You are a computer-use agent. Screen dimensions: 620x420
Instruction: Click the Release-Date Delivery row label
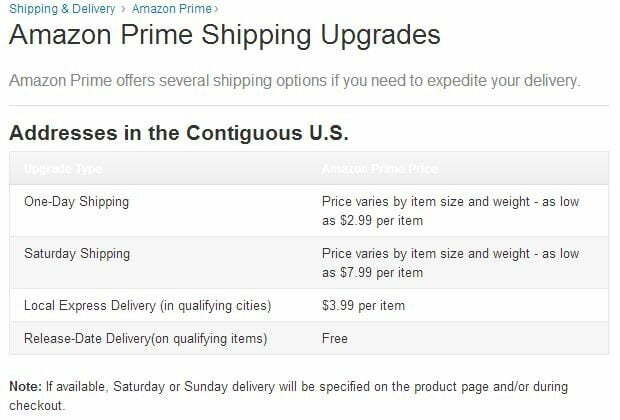click(146, 339)
